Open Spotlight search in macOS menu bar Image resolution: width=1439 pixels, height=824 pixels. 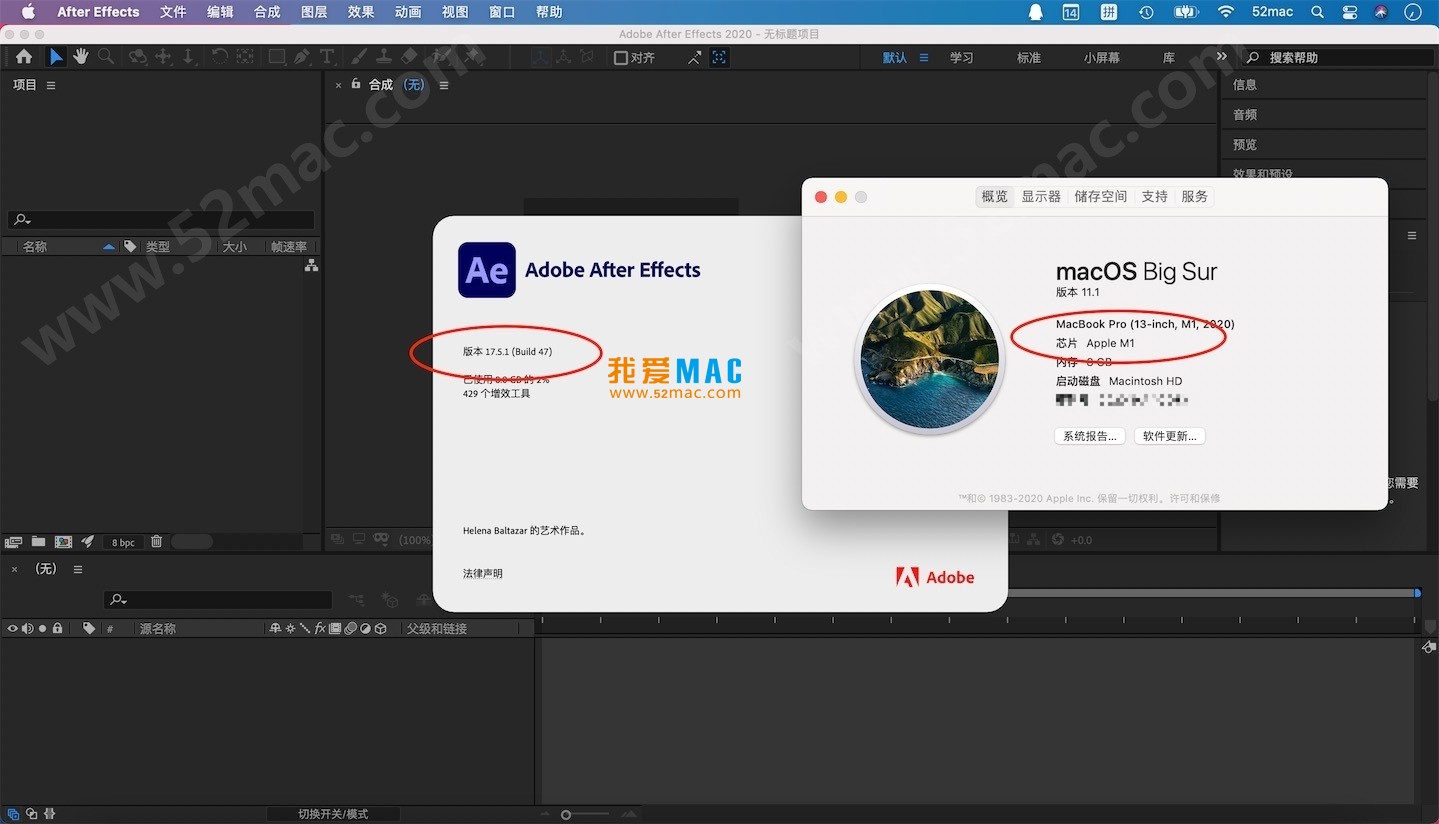1317,12
